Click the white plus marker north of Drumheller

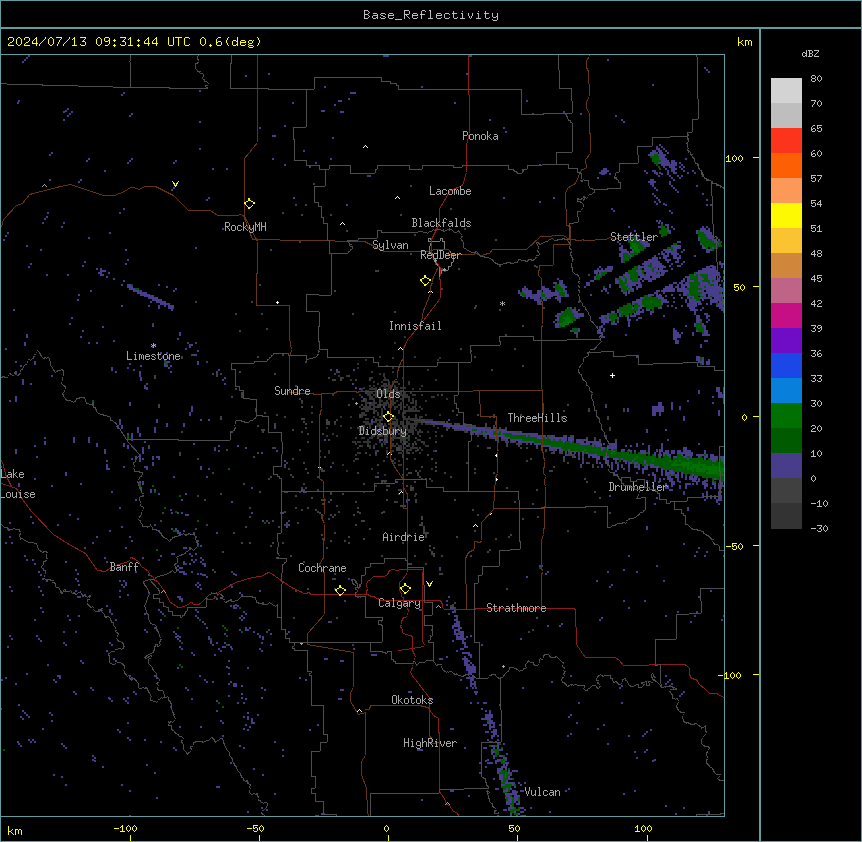(612, 375)
